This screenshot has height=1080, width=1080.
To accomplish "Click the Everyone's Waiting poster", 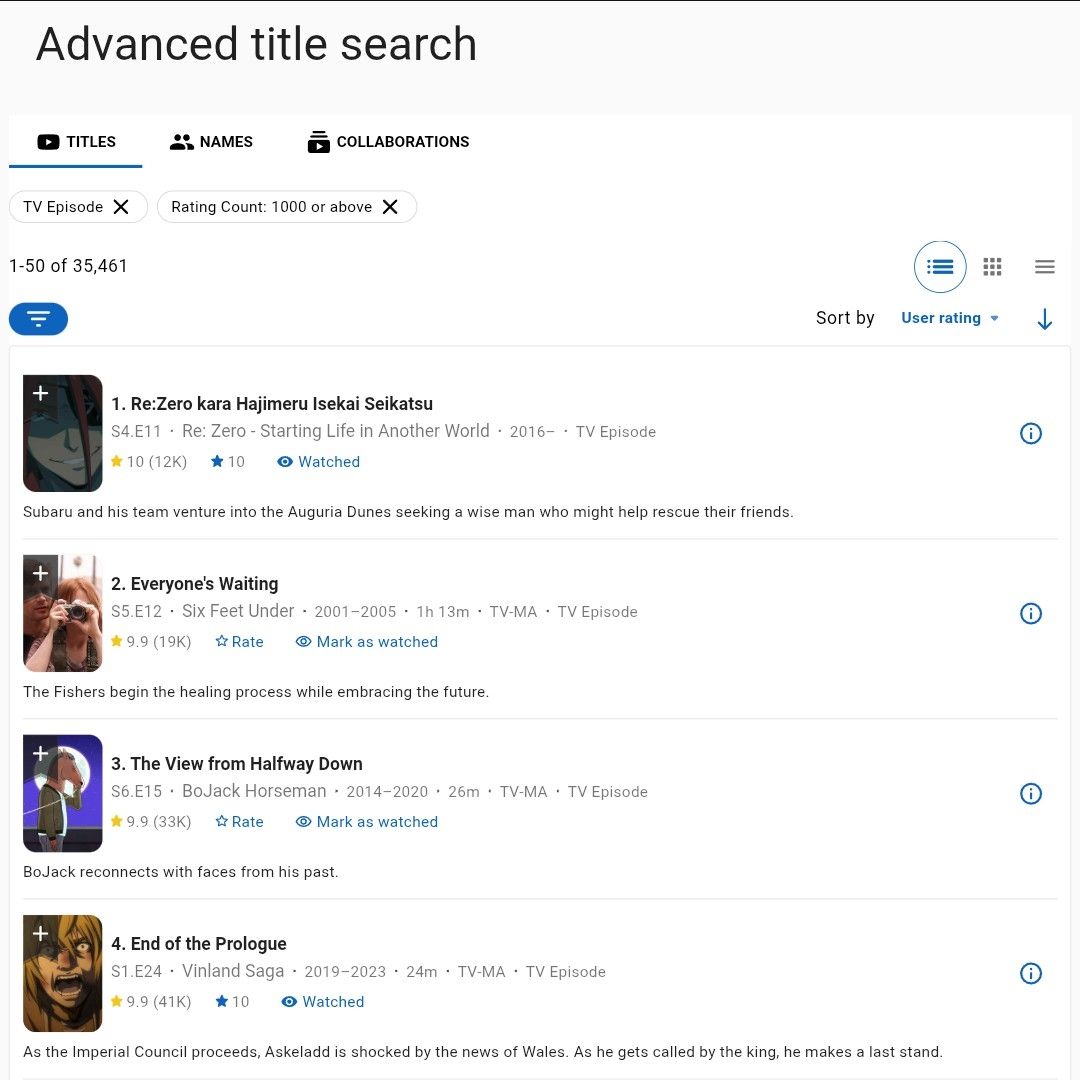I will click(x=63, y=613).
